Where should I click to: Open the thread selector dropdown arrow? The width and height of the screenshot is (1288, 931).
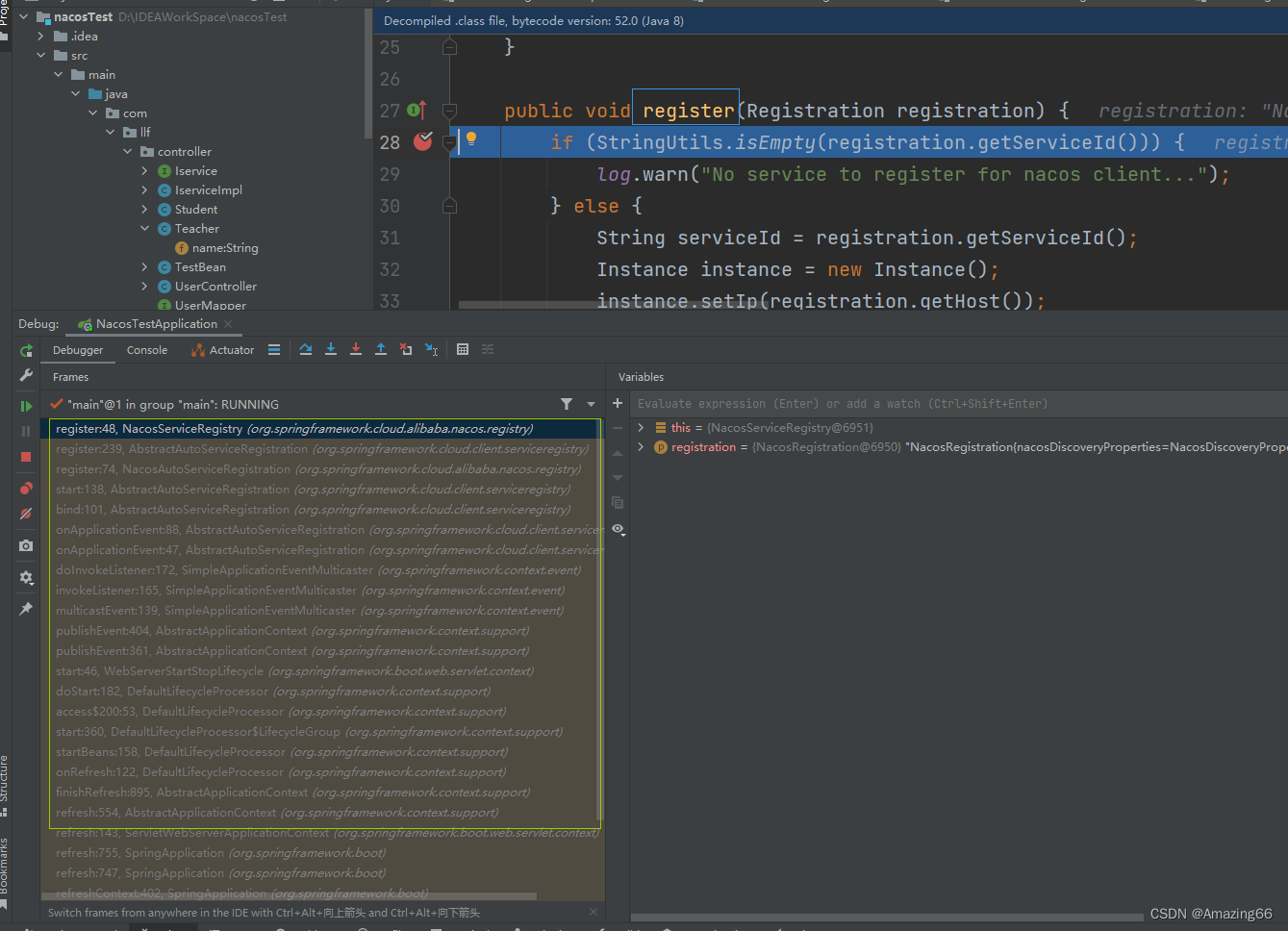coord(591,404)
